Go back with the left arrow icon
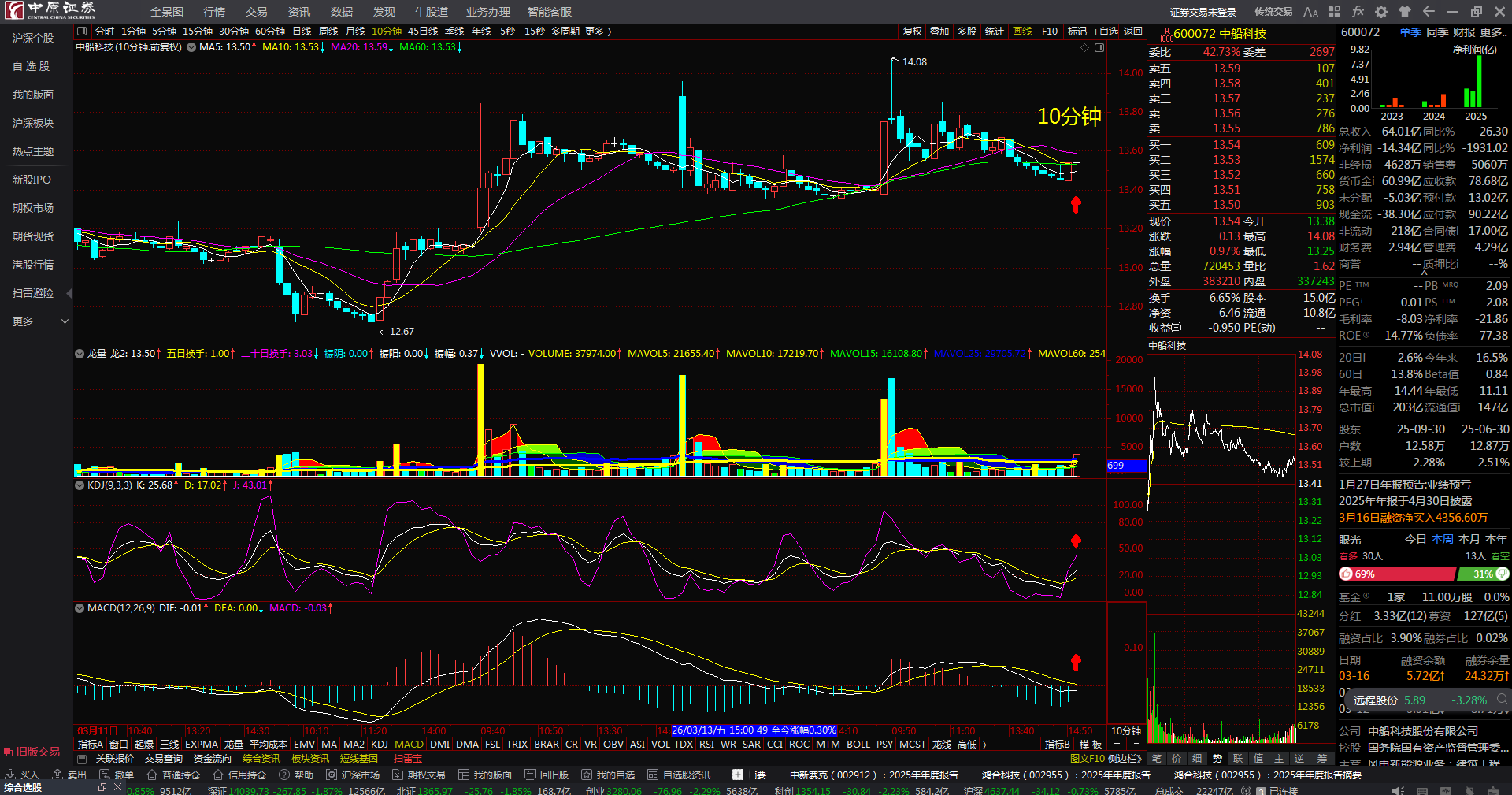 [1429, 12]
